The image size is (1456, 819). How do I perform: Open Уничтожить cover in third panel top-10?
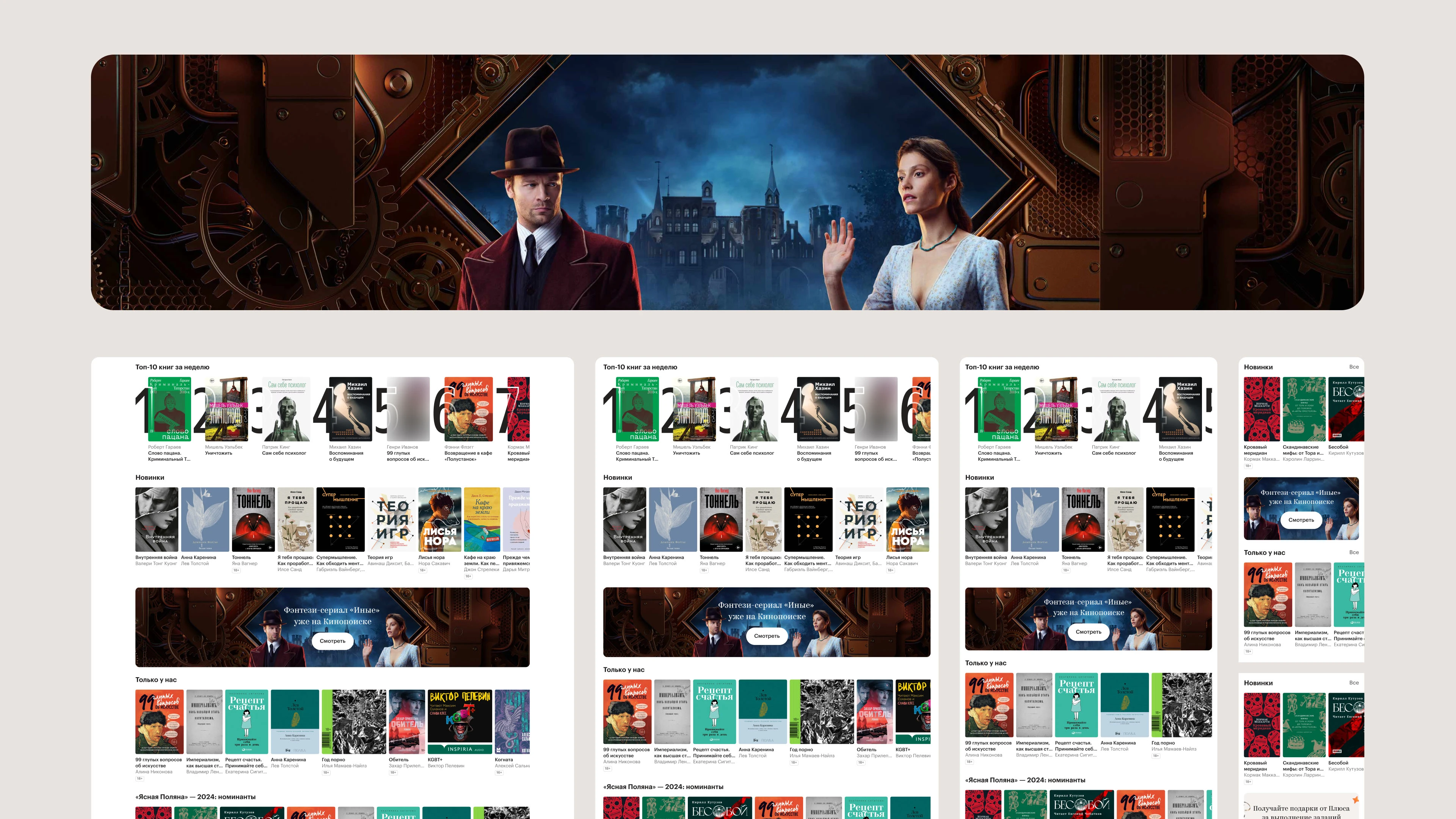tap(1056, 409)
